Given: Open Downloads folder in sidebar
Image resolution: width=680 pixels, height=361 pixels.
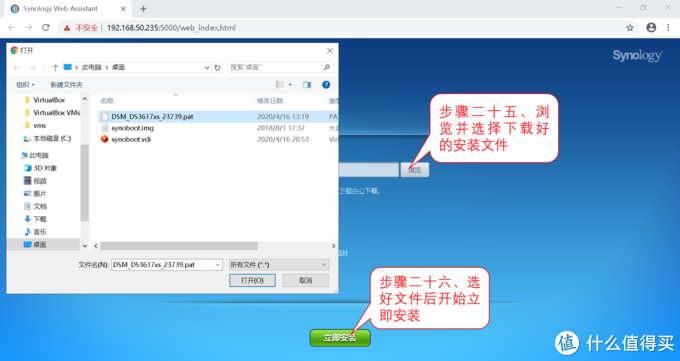Looking at the screenshot, I should [36, 219].
